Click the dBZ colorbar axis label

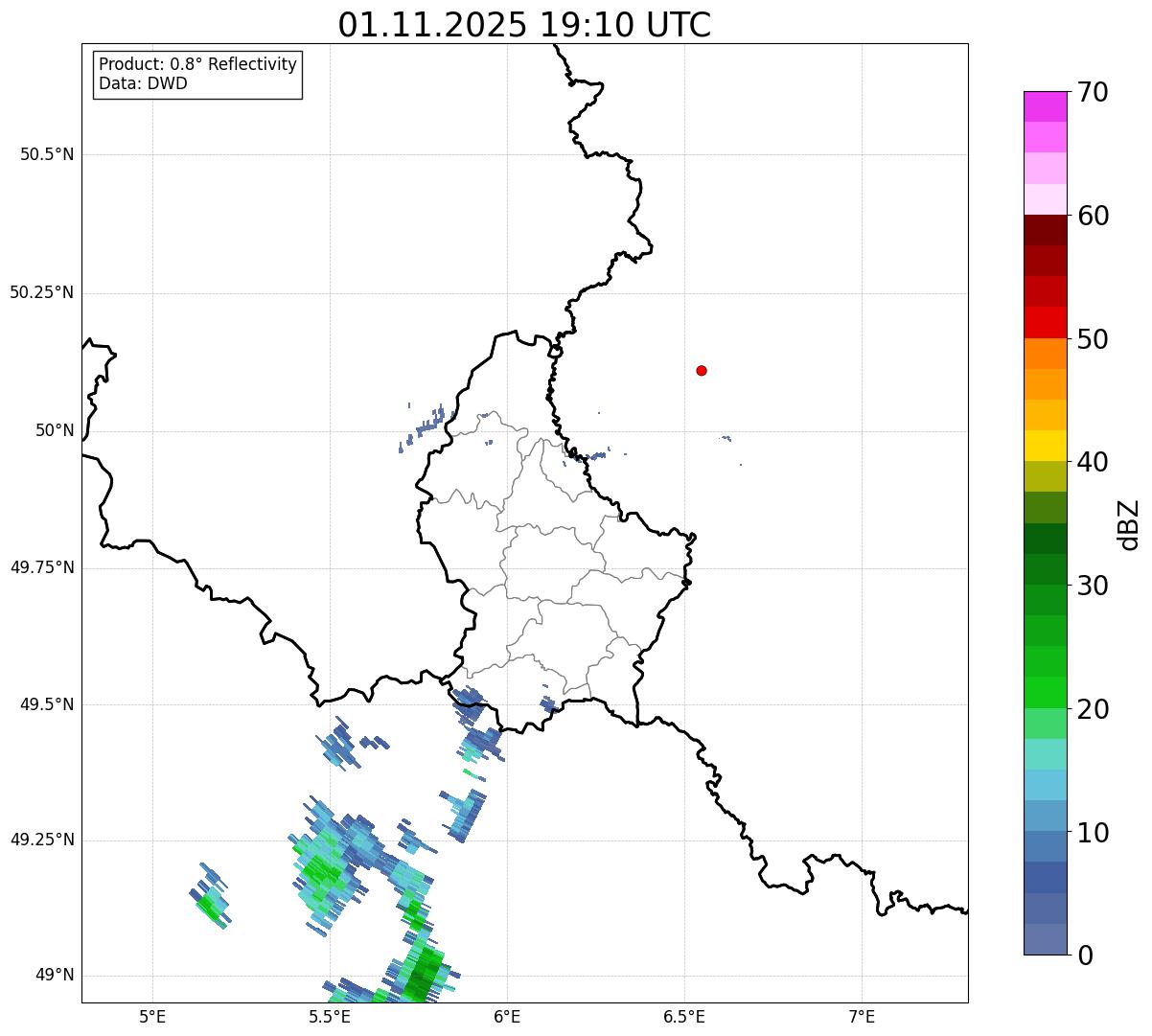pyautogui.click(x=1129, y=524)
